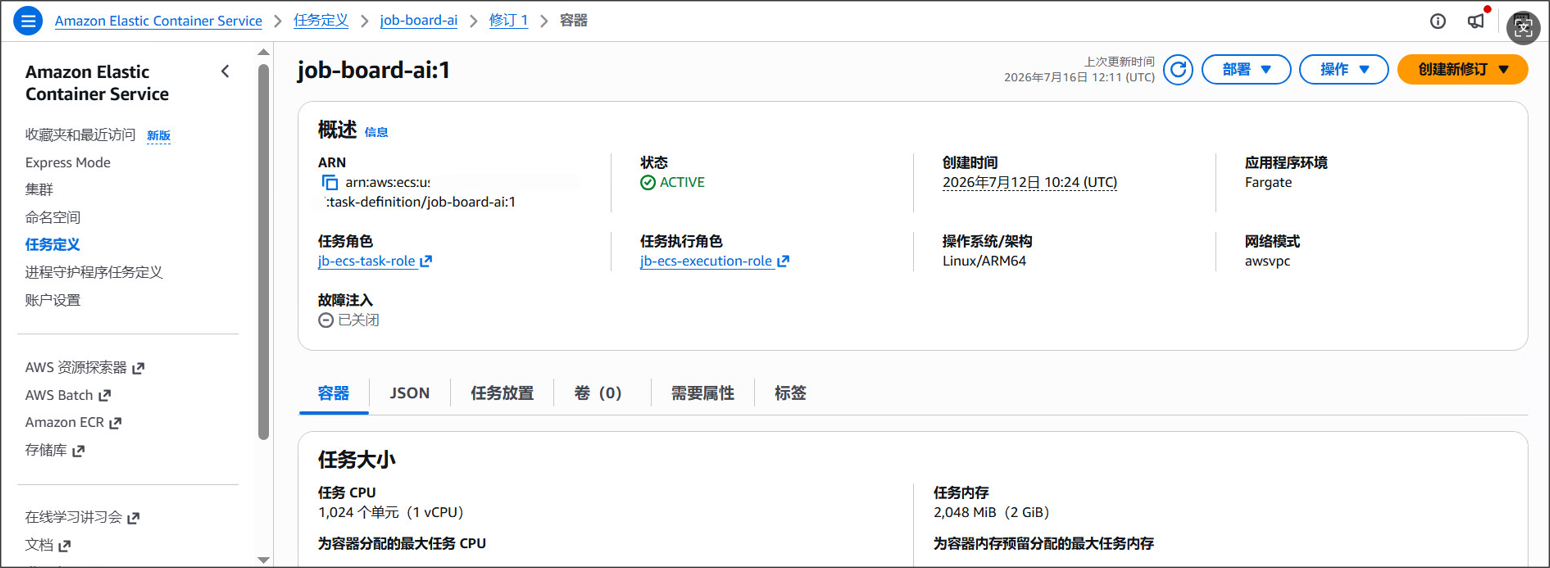Open the jb-ecs-task-role link
This screenshot has height=568, width=1550.
click(x=366, y=261)
